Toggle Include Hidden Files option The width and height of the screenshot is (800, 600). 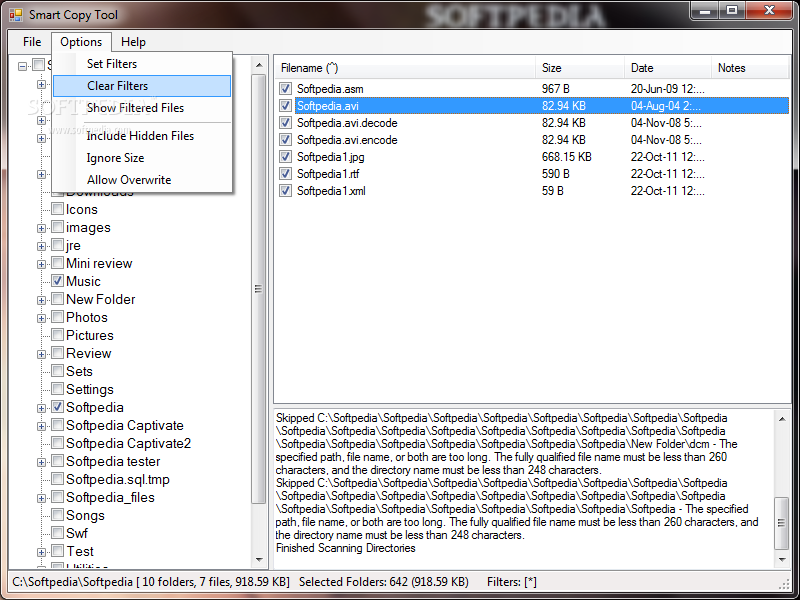[x=142, y=136]
